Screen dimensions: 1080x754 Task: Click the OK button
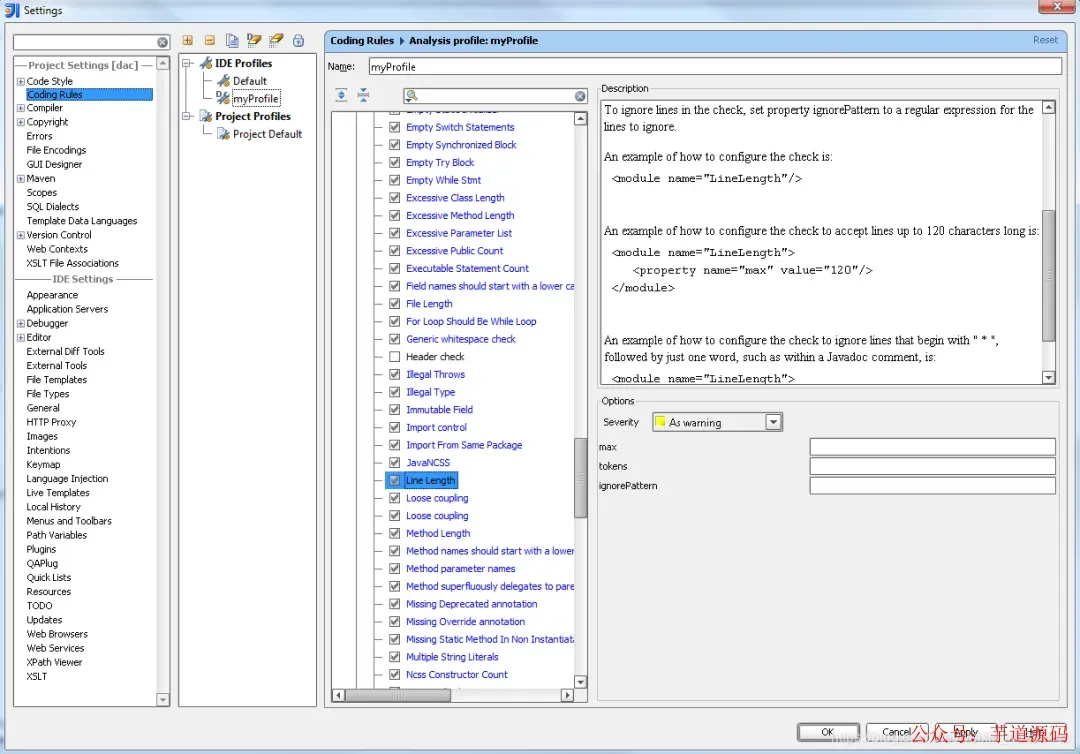pyautogui.click(x=828, y=733)
